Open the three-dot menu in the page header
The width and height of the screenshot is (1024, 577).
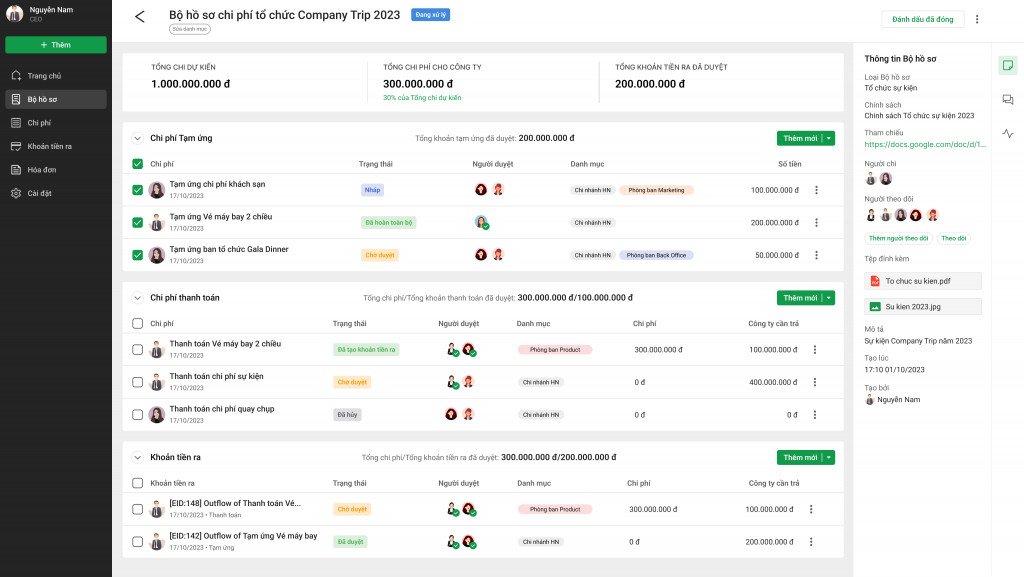pyautogui.click(x=977, y=19)
